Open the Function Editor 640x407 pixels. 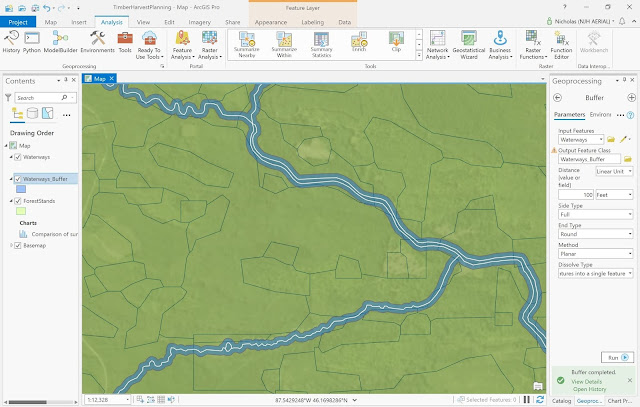tap(561, 45)
